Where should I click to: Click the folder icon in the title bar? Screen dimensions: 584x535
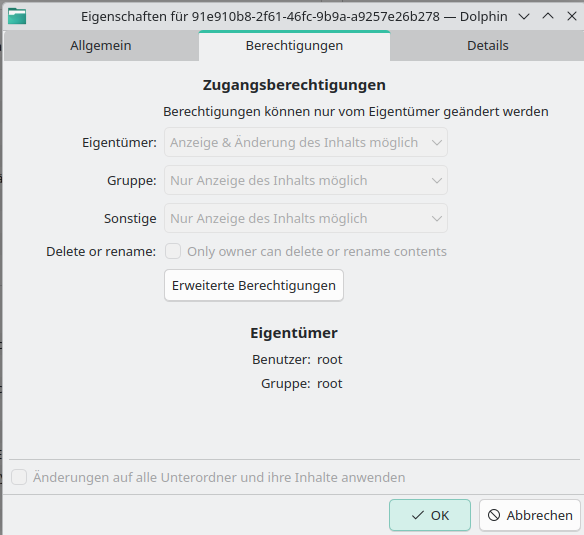[x=17, y=16]
